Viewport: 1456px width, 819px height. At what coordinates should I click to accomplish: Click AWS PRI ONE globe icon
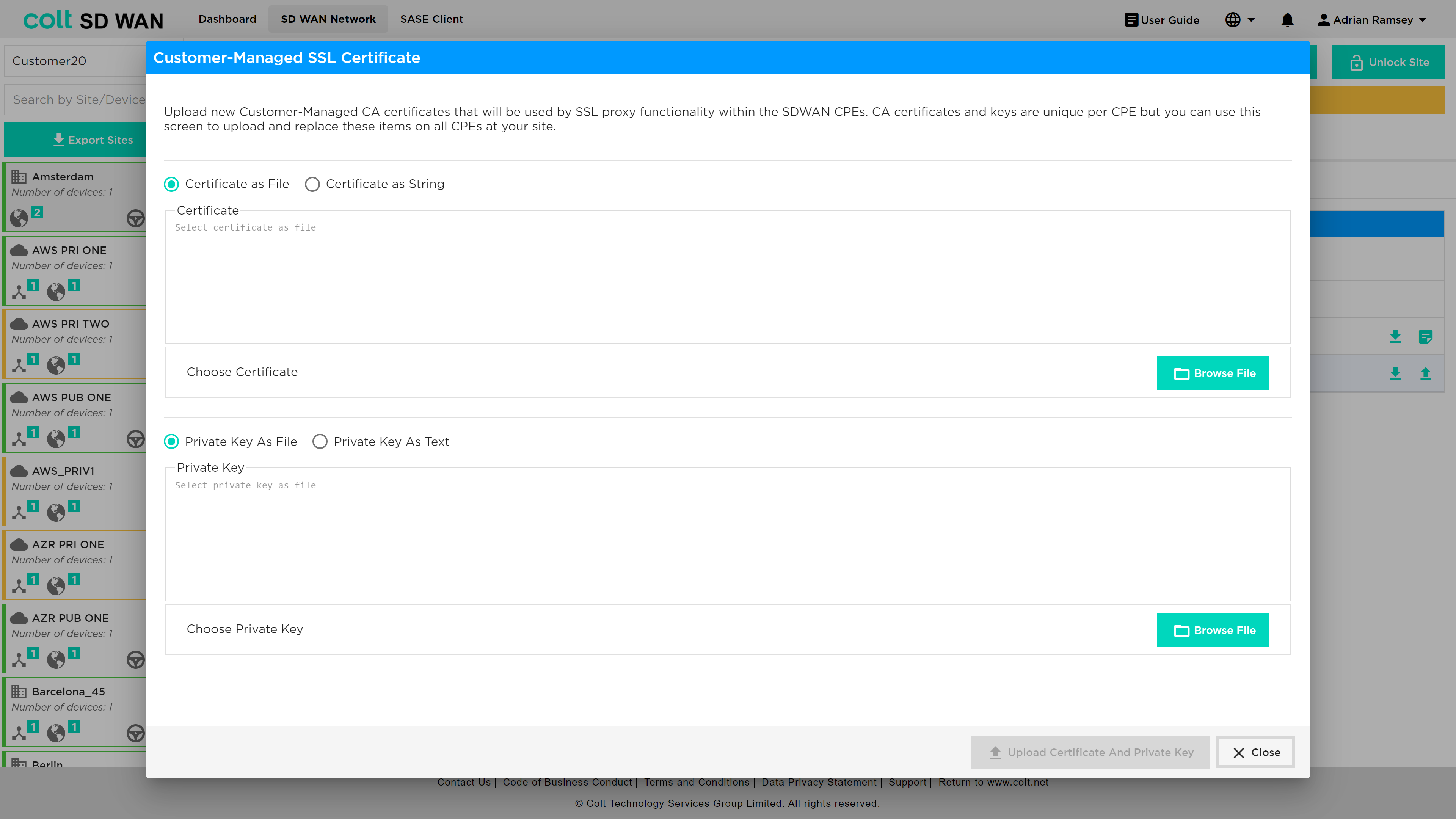tap(56, 292)
